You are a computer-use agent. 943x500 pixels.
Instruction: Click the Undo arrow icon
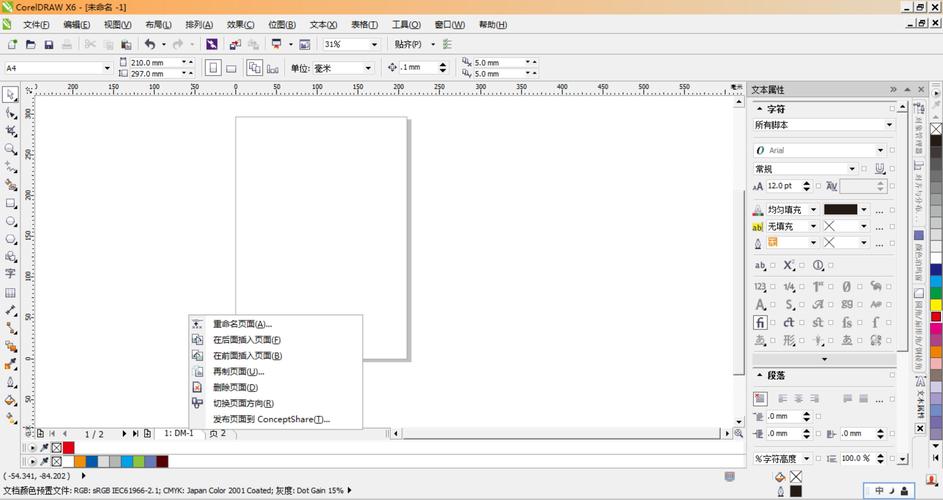(150, 45)
